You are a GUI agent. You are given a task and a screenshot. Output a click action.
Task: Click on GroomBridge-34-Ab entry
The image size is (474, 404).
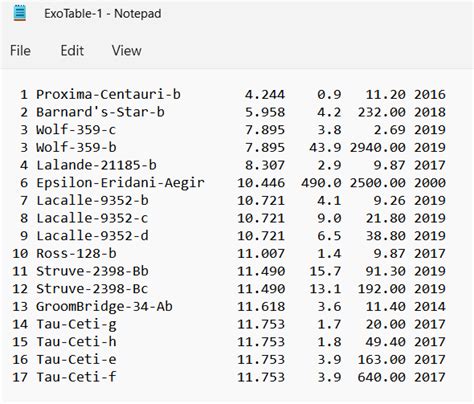coord(104,306)
